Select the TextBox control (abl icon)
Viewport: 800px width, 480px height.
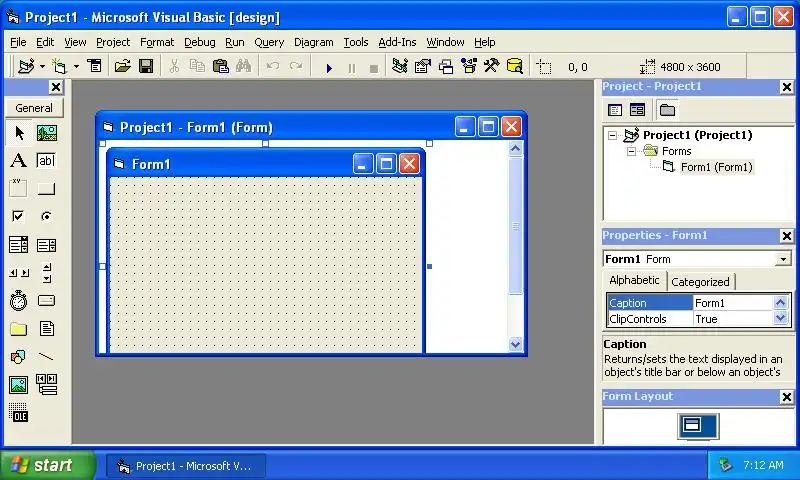coord(46,161)
